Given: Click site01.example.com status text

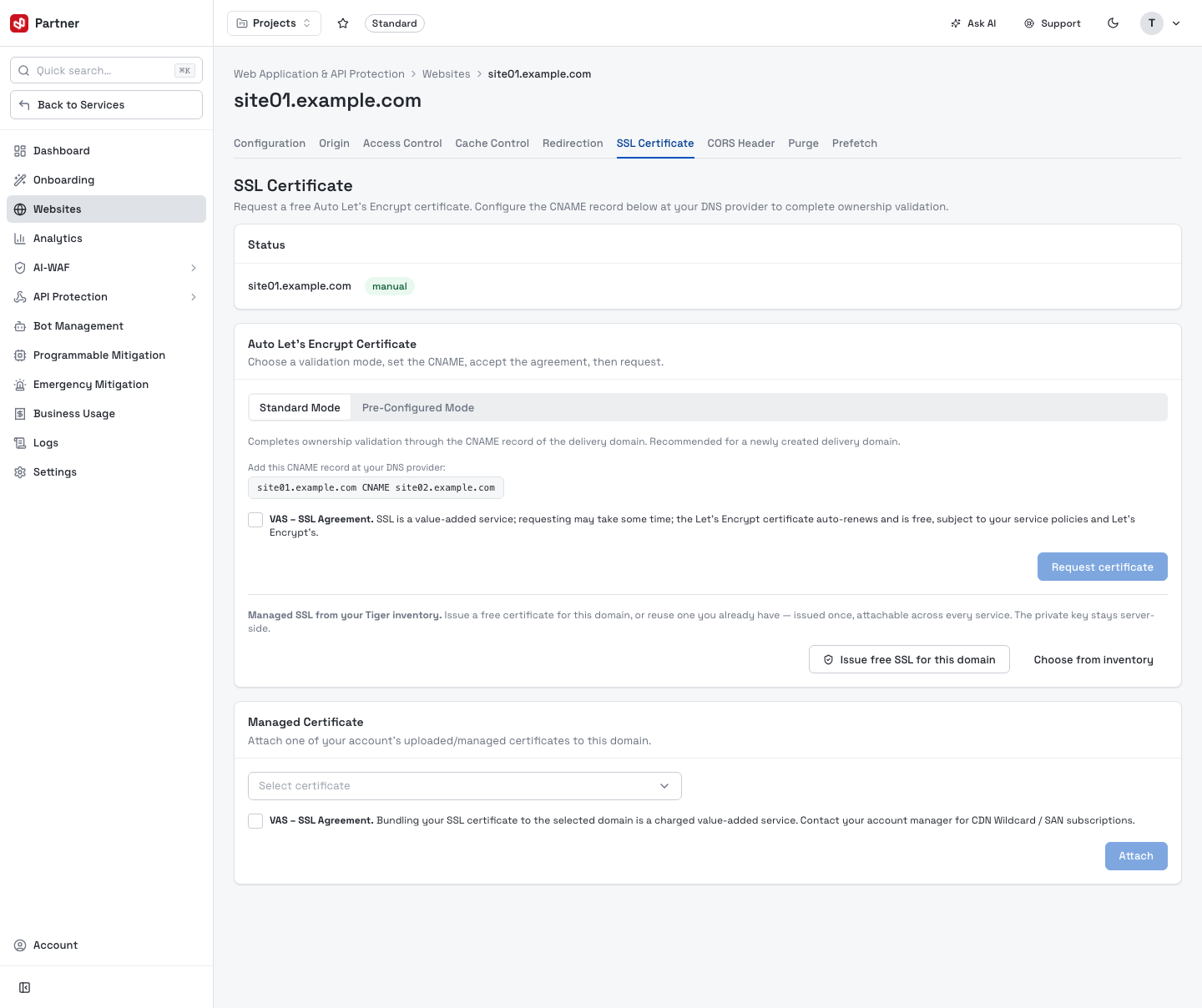Looking at the screenshot, I should [300, 286].
